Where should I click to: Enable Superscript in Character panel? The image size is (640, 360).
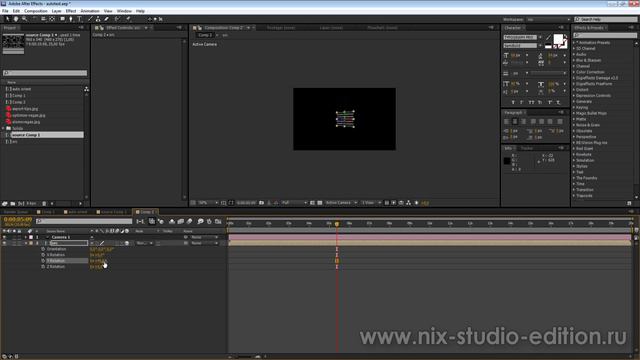[550, 102]
